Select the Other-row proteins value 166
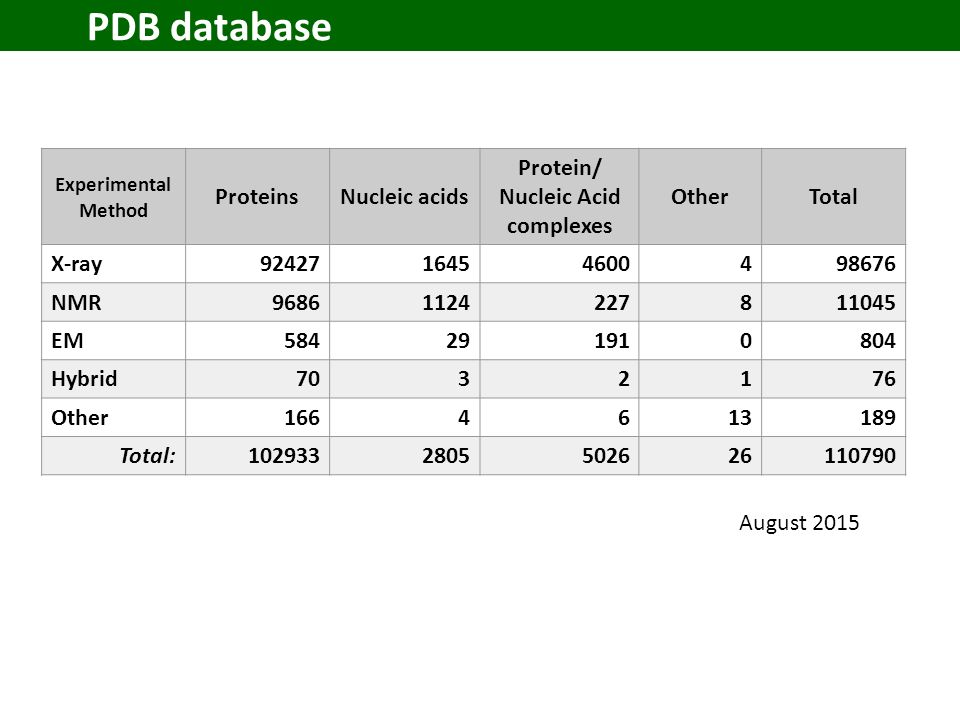This screenshot has height=720, width=960. click(x=302, y=418)
